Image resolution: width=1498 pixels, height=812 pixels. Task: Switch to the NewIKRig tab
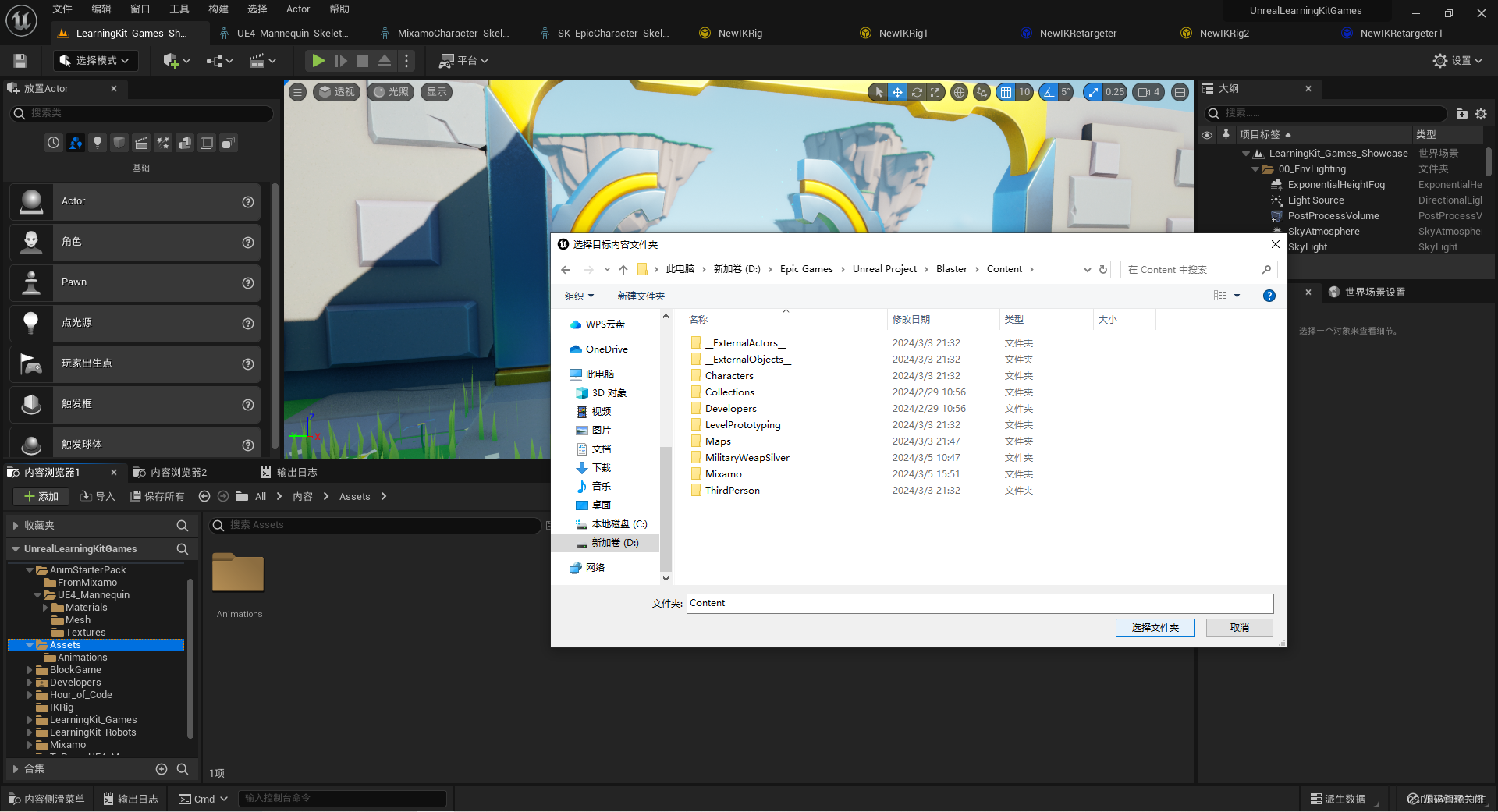(x=740, y=34)
